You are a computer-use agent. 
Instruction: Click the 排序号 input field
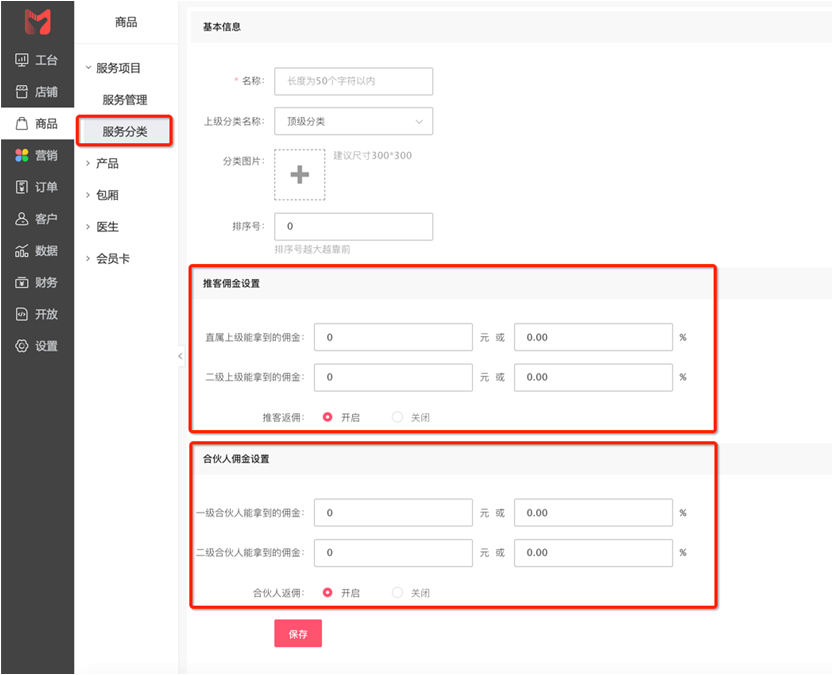pyautogui.click(x=353, y=227)
